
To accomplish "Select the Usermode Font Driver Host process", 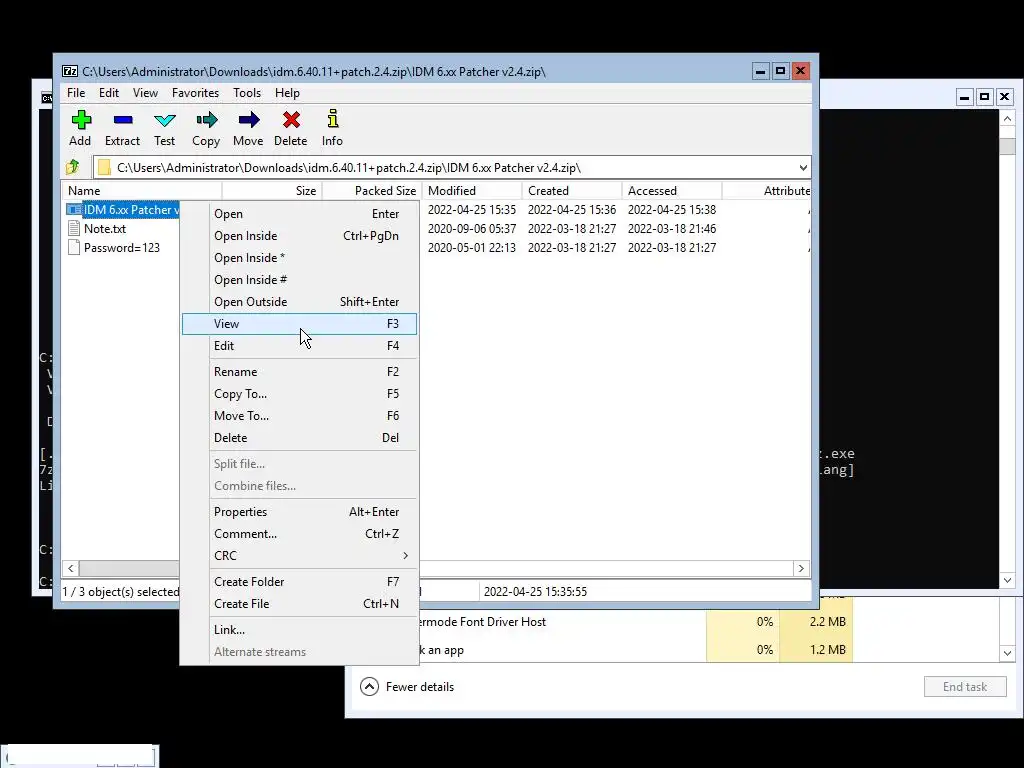I will pos(483,622).
